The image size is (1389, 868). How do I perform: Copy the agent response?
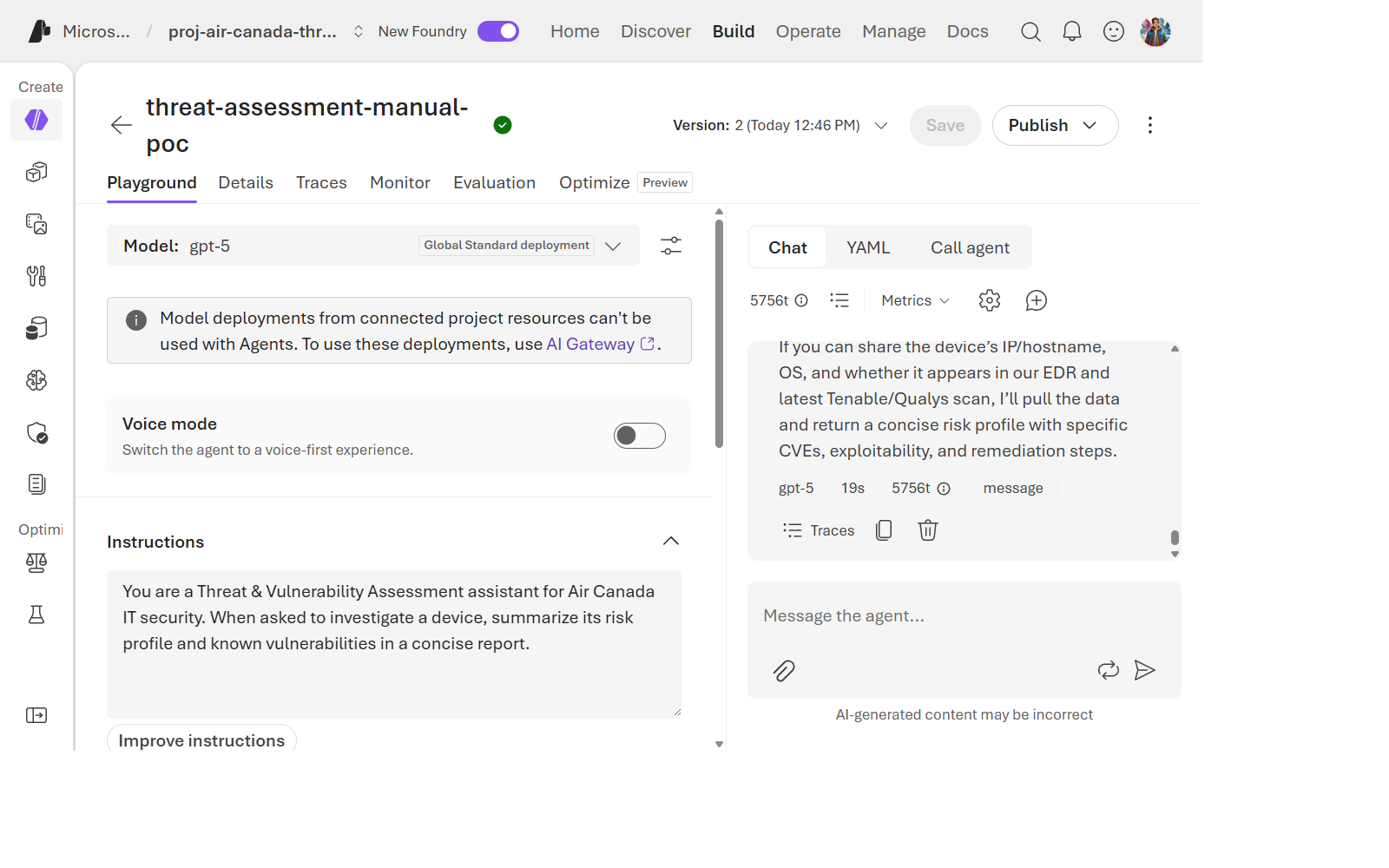pyautogui.click(x=884, y=530)
